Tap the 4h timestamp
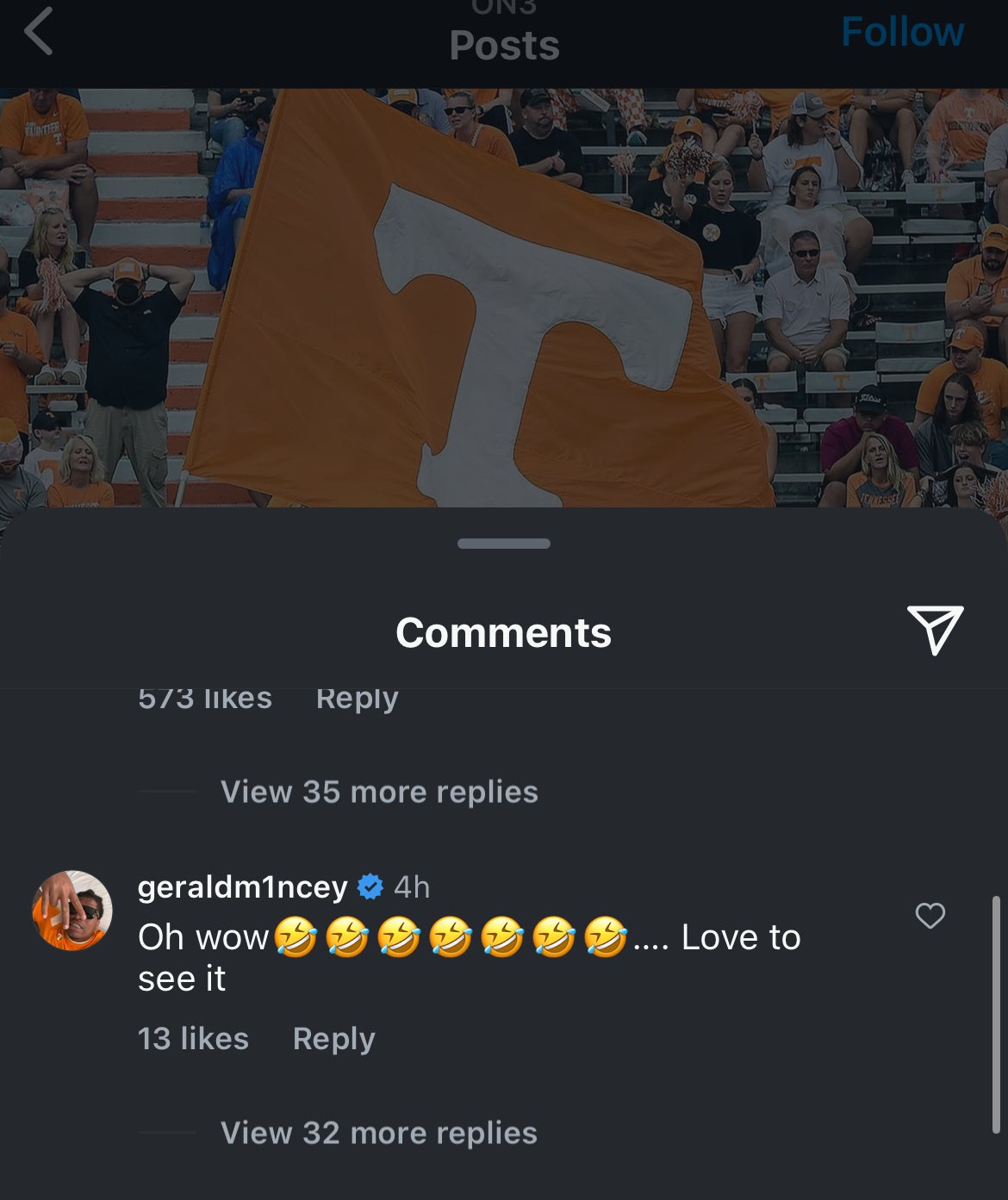Screen dimensions: 1008x1200 [412, 886]
